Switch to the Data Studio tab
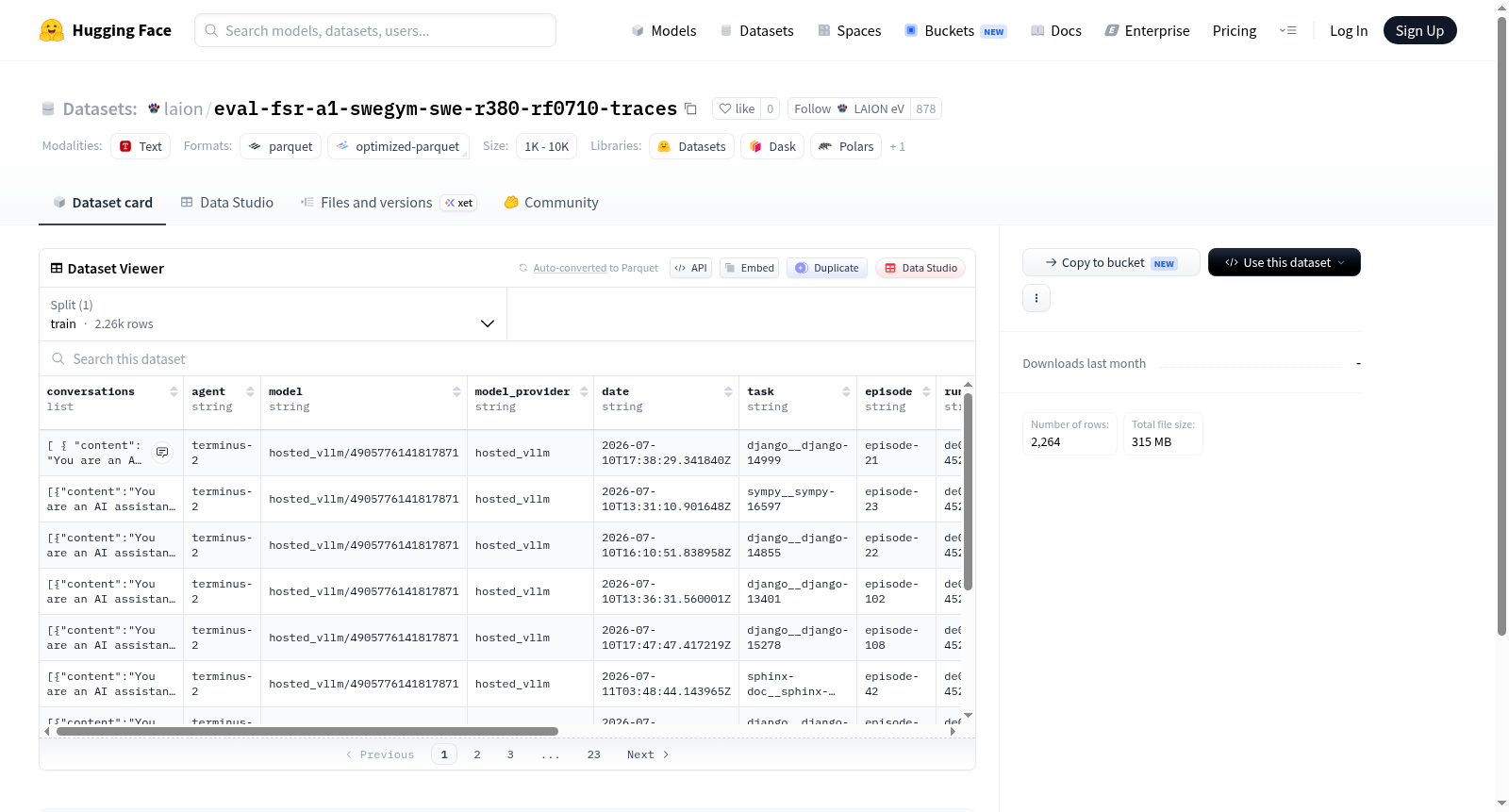1509x812 pixels. click(x=227, y=202)
